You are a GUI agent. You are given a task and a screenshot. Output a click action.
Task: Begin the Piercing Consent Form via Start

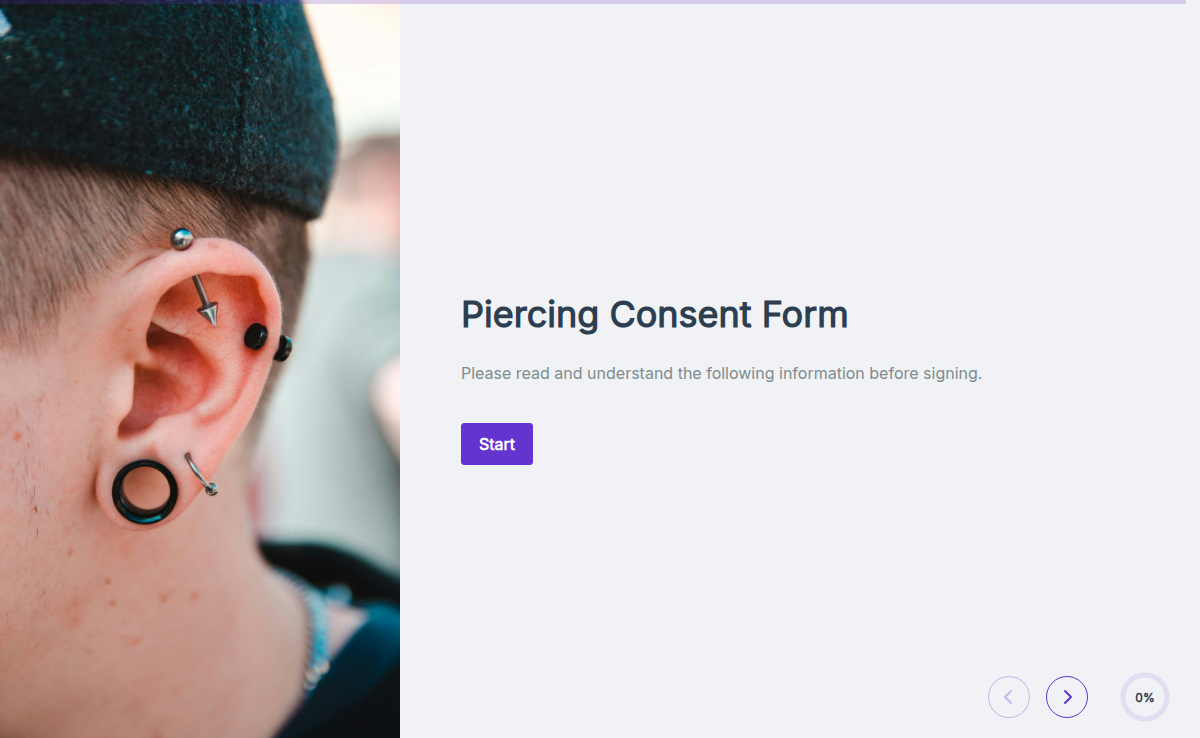496,443
